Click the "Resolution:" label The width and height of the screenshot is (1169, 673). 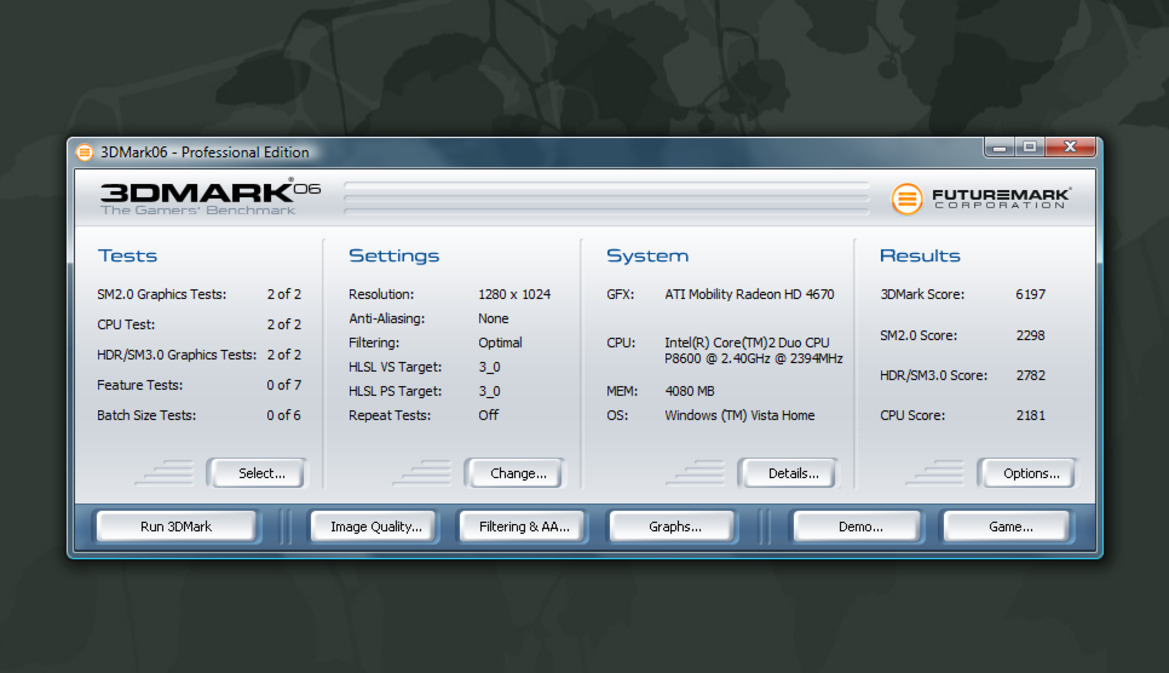[381, 294]
